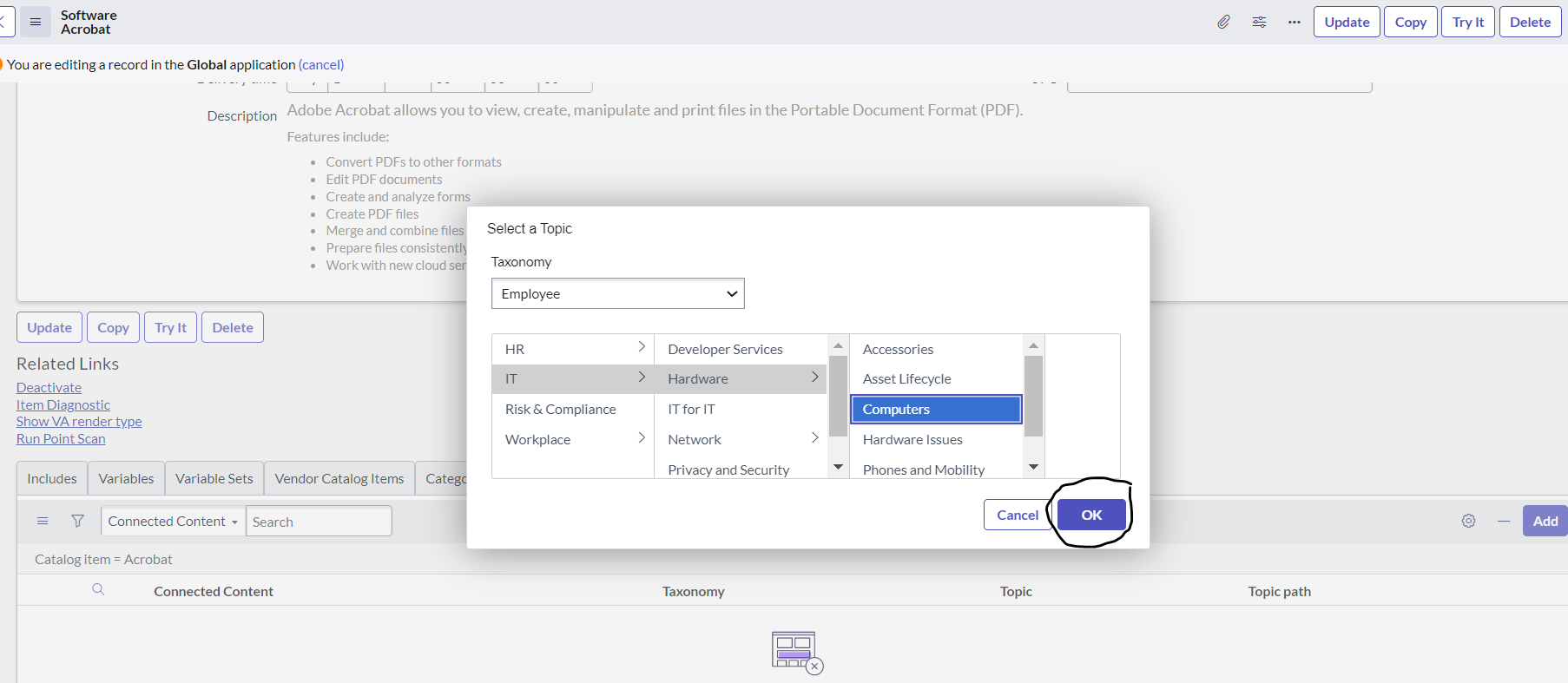The width and height of the screenshot is (1568, 683).
Task: Click lower Copy button below form
Action: coord(113,327)
